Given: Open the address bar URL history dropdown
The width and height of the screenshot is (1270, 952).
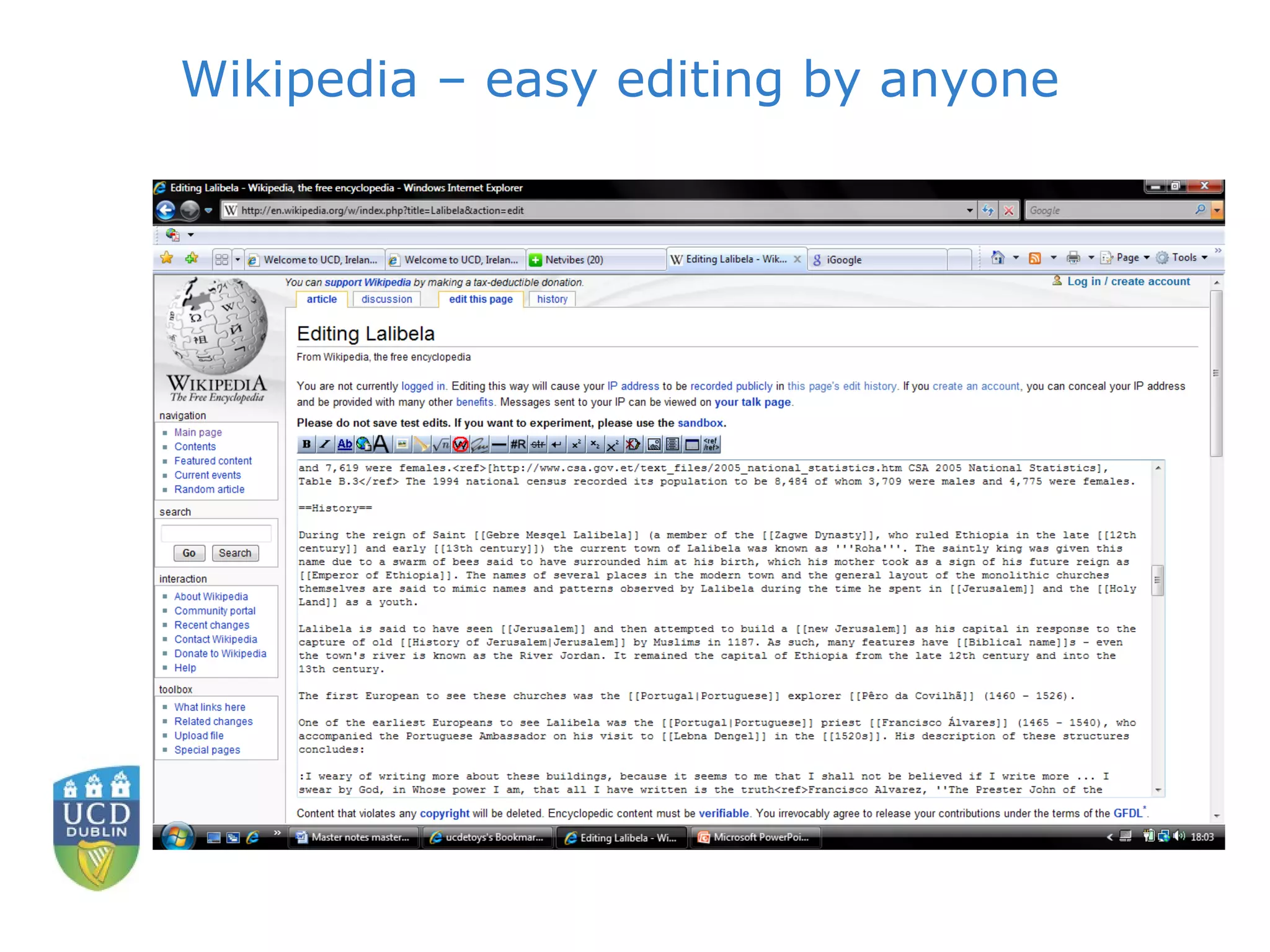Looking at the screenshot, I should pyautogui.click(x=970, y=210).
